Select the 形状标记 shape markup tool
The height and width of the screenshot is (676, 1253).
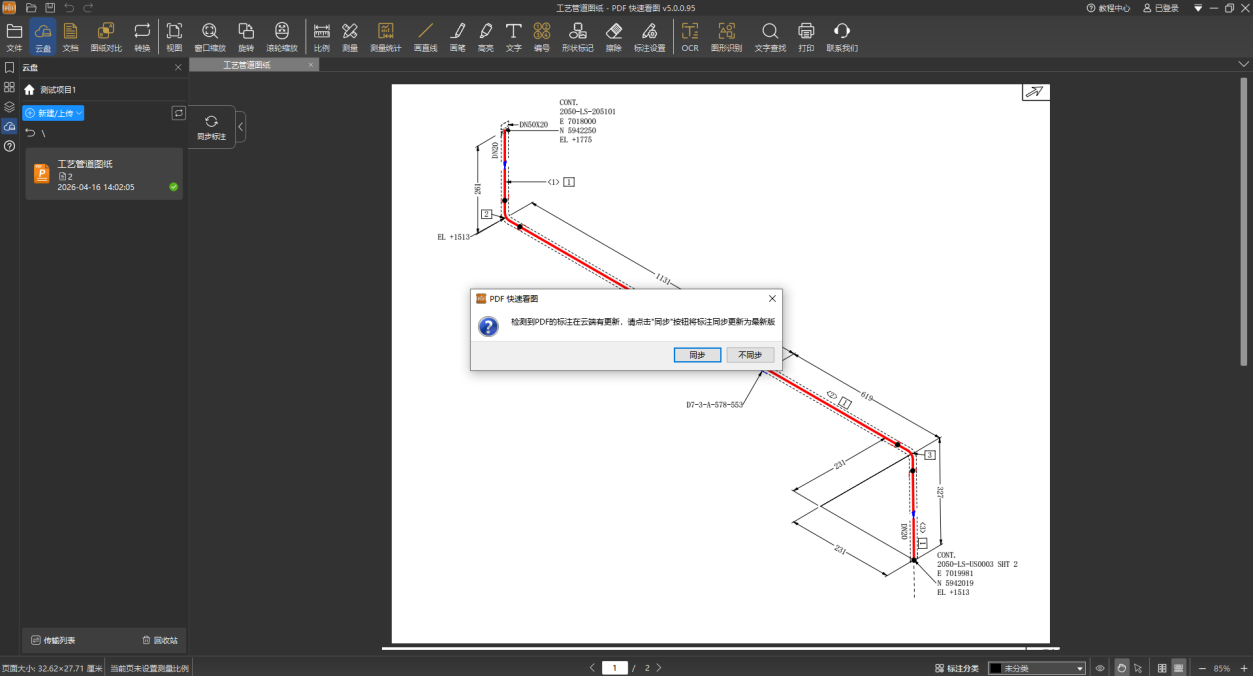[x=577, y=37]
